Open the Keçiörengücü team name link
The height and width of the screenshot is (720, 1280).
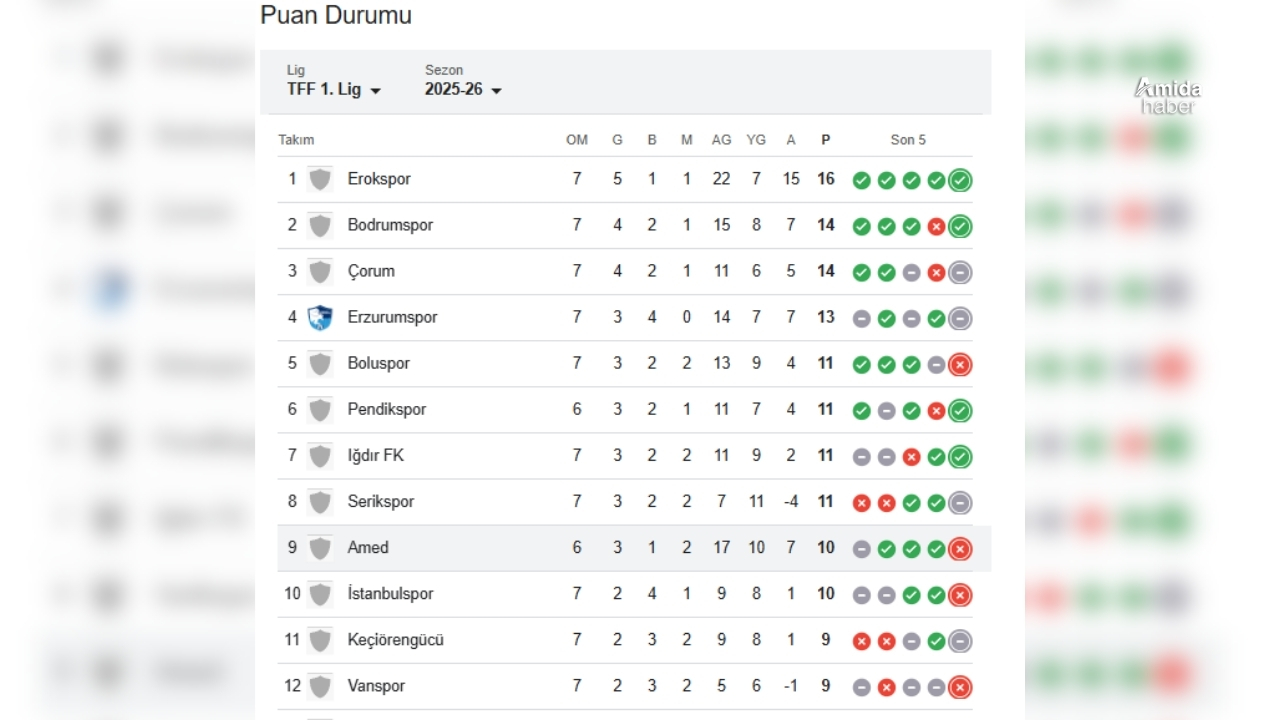(x=395, y=640)
